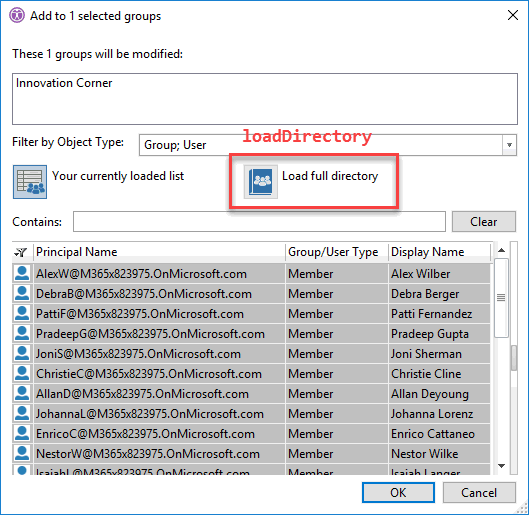Click the user icon beside NestorW
The image size is (529, 515).
[x=22, y=453]
